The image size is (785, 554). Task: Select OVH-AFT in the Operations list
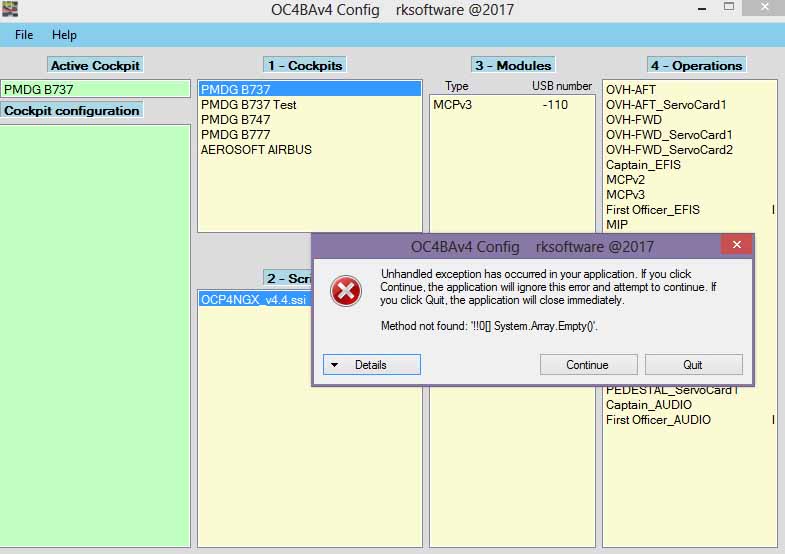[x=634, y=90]
